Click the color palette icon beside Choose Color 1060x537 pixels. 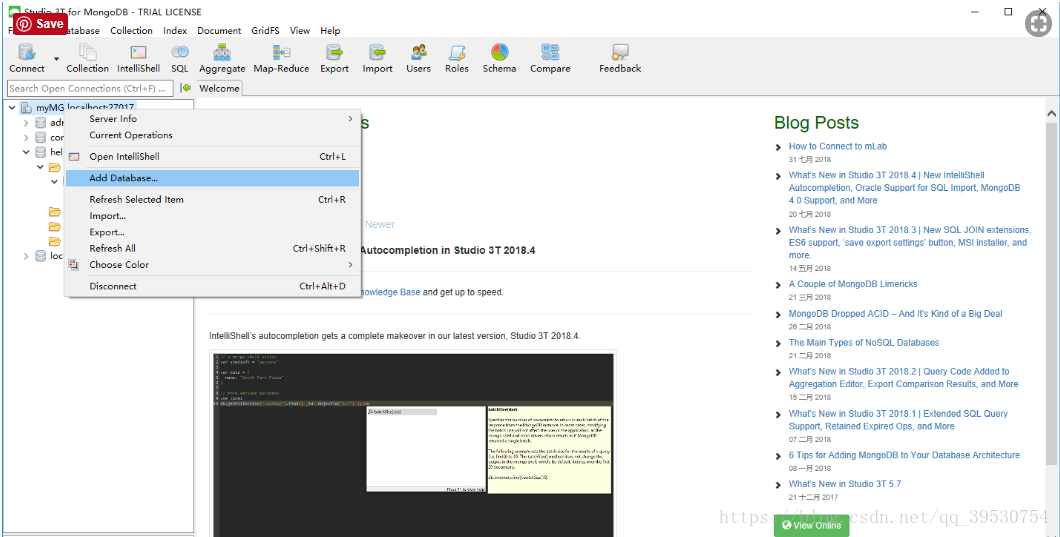[74, 264]
